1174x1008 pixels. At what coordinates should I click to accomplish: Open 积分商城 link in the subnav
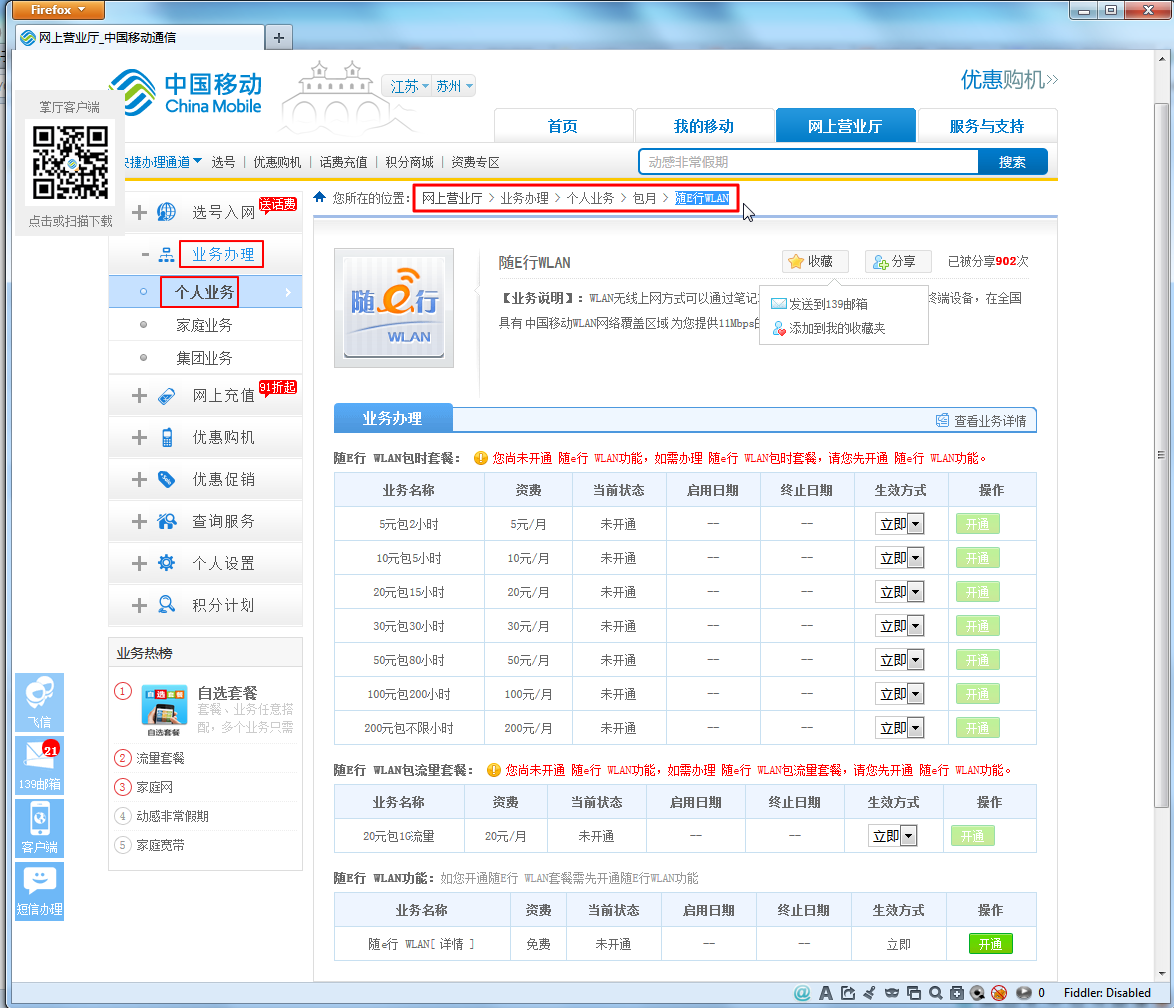point(410,162)
